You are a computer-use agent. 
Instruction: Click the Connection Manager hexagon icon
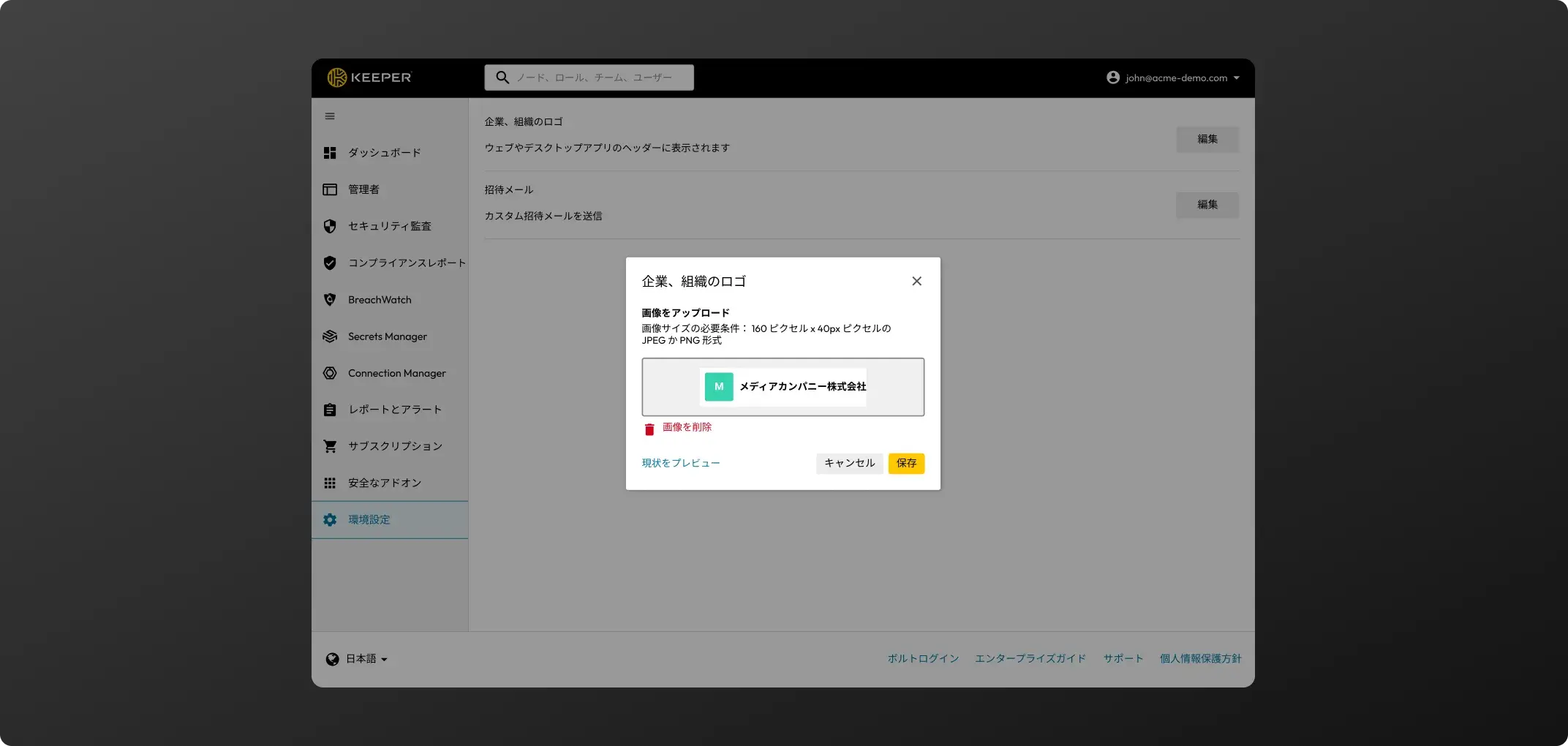coord(330,373)
